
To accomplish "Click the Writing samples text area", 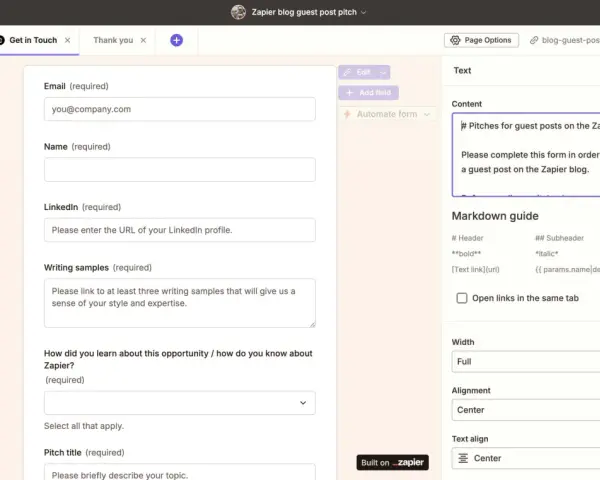I will [180, 303].
